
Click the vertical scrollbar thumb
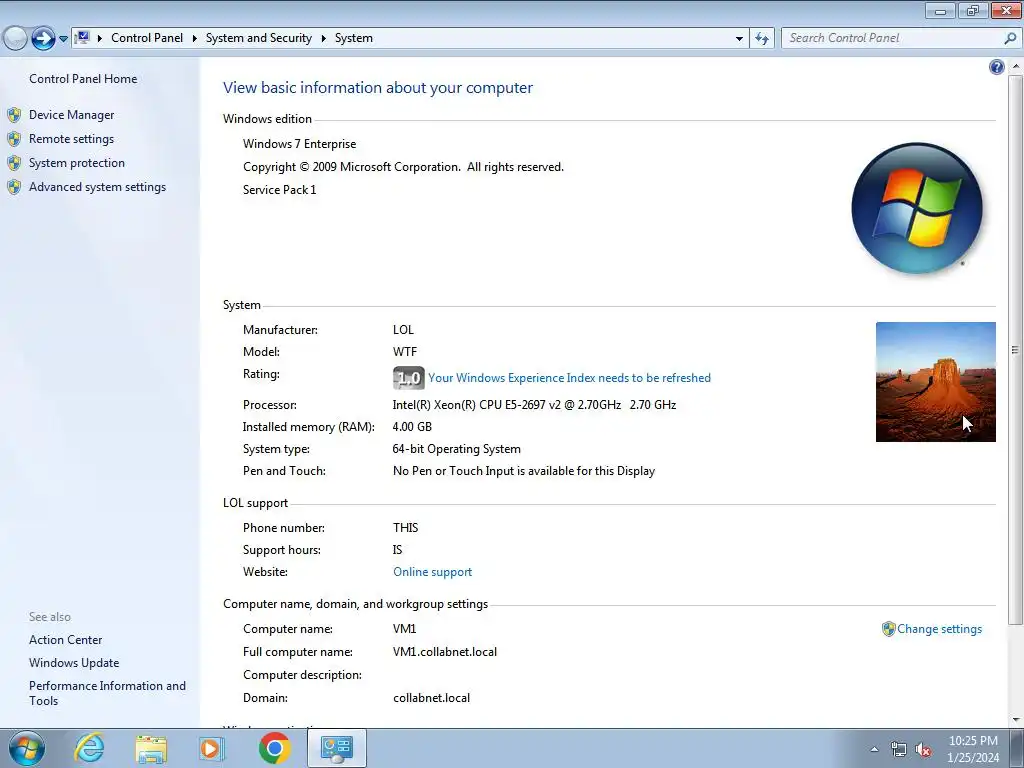(1016, 349)
